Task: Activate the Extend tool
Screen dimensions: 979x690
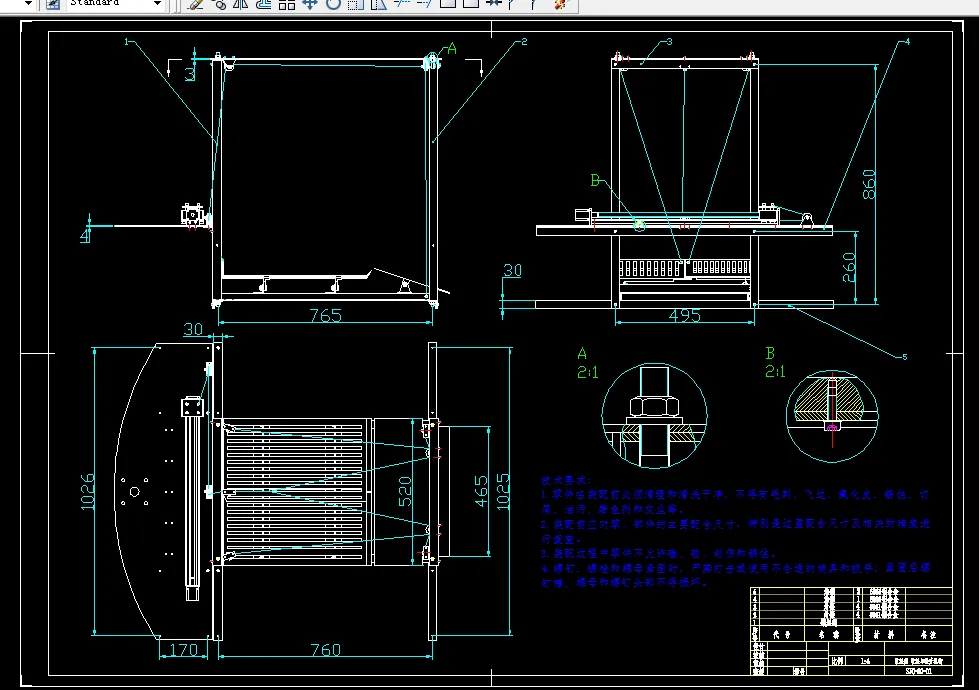Action: coord(425,4)
